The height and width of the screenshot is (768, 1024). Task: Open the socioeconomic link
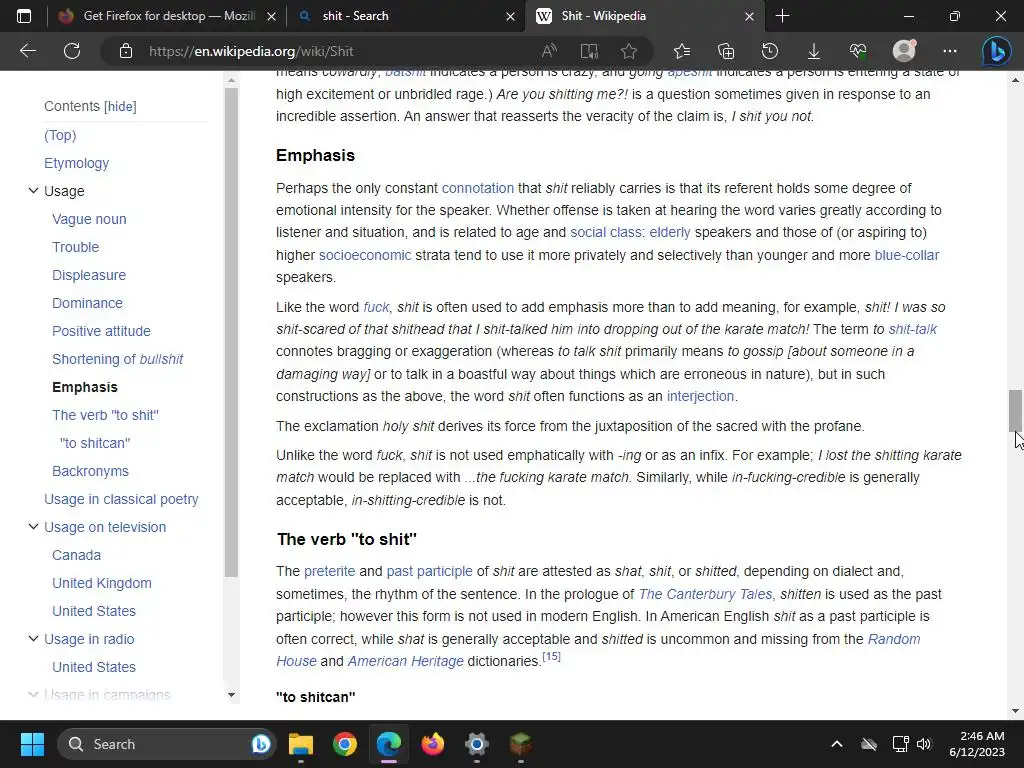(365, 255)
